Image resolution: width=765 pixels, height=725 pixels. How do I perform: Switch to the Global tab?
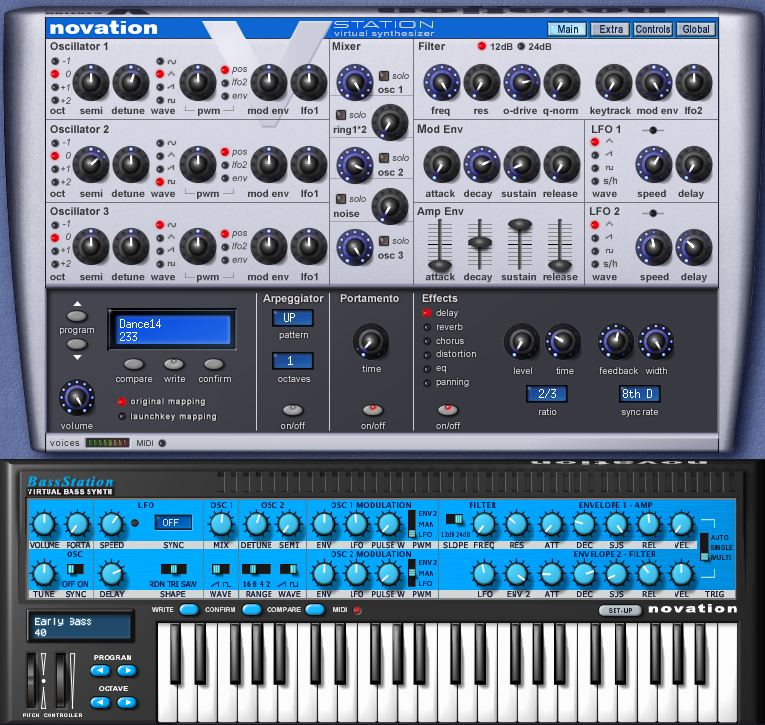(x=696, y=29)
